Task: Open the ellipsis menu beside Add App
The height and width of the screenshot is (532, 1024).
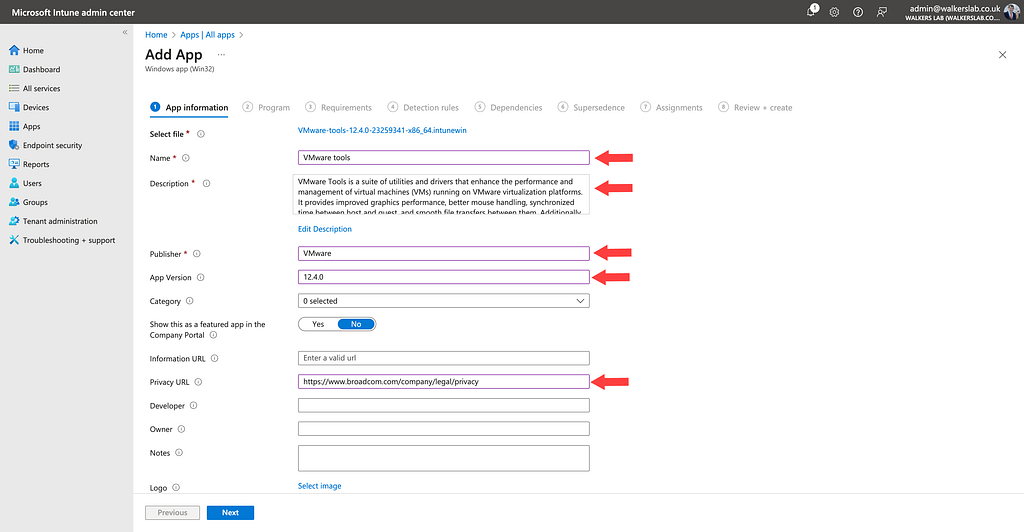Action: coord(221,55)
